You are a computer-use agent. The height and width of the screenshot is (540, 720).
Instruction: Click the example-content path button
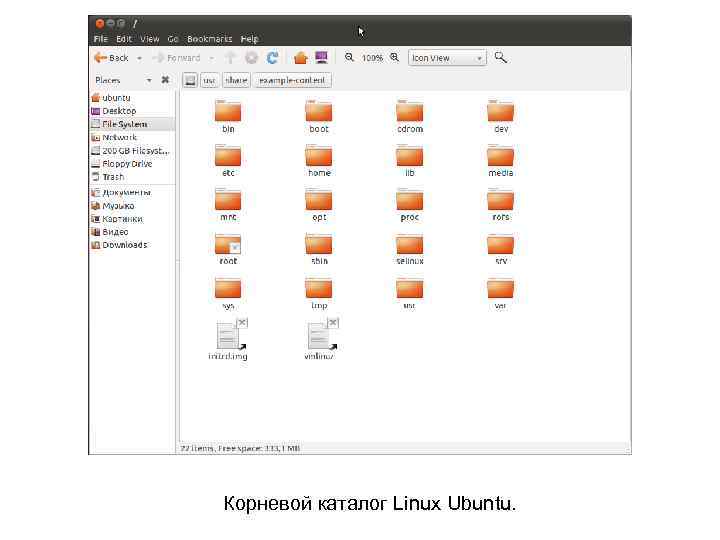(x=292, y=80)
